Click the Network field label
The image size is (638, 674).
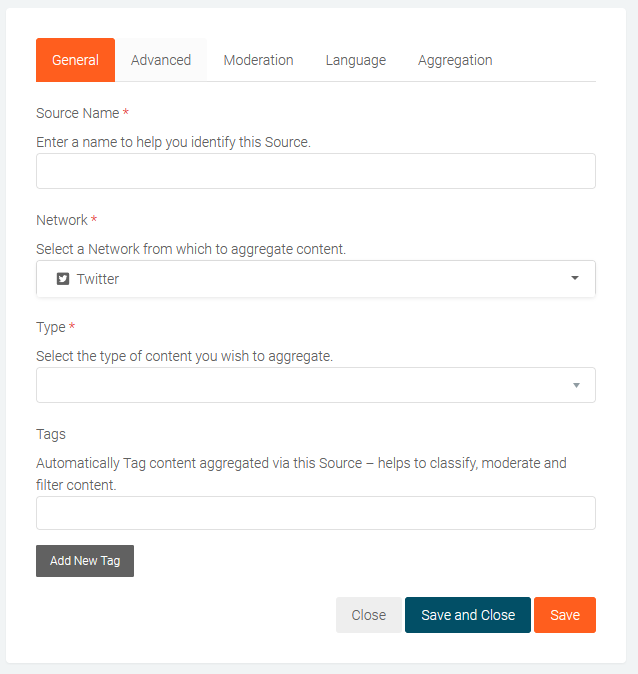tap(62, 220)
